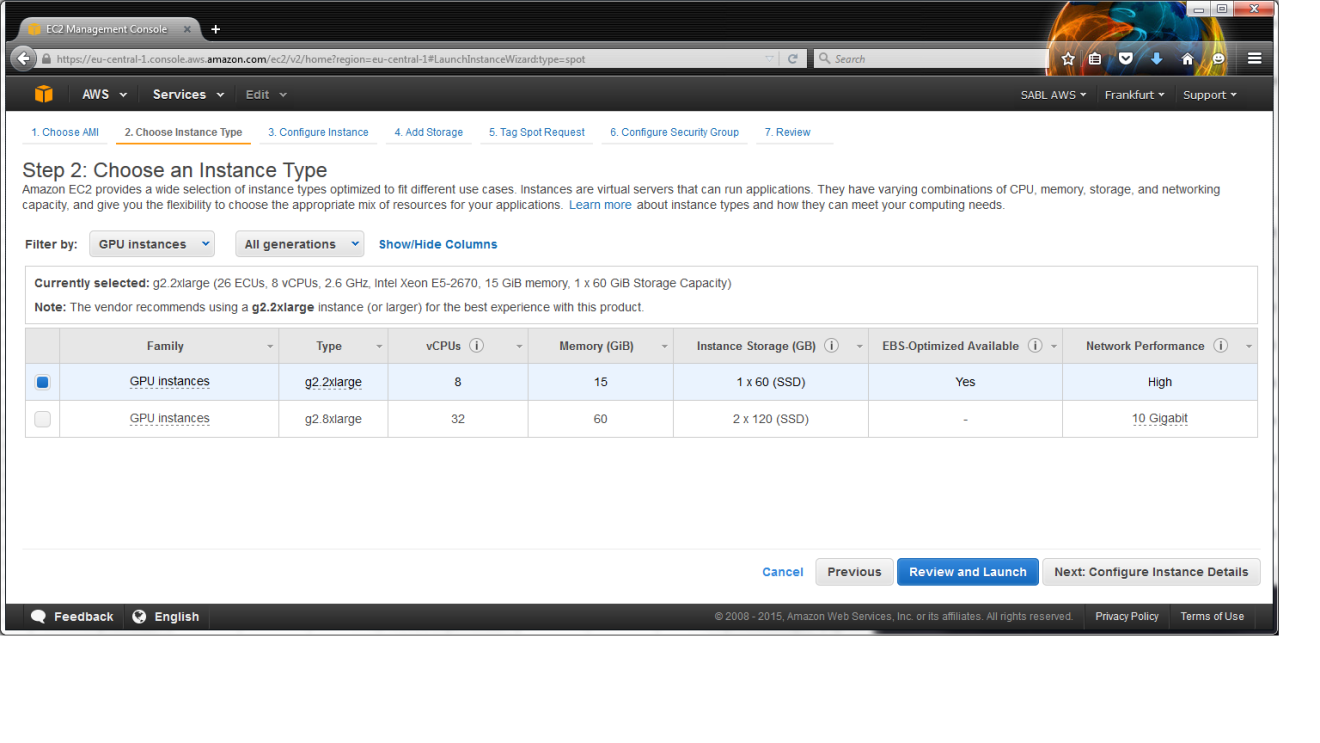Select the g2.8xlarge instance checkbox

[x=42, y=419]
